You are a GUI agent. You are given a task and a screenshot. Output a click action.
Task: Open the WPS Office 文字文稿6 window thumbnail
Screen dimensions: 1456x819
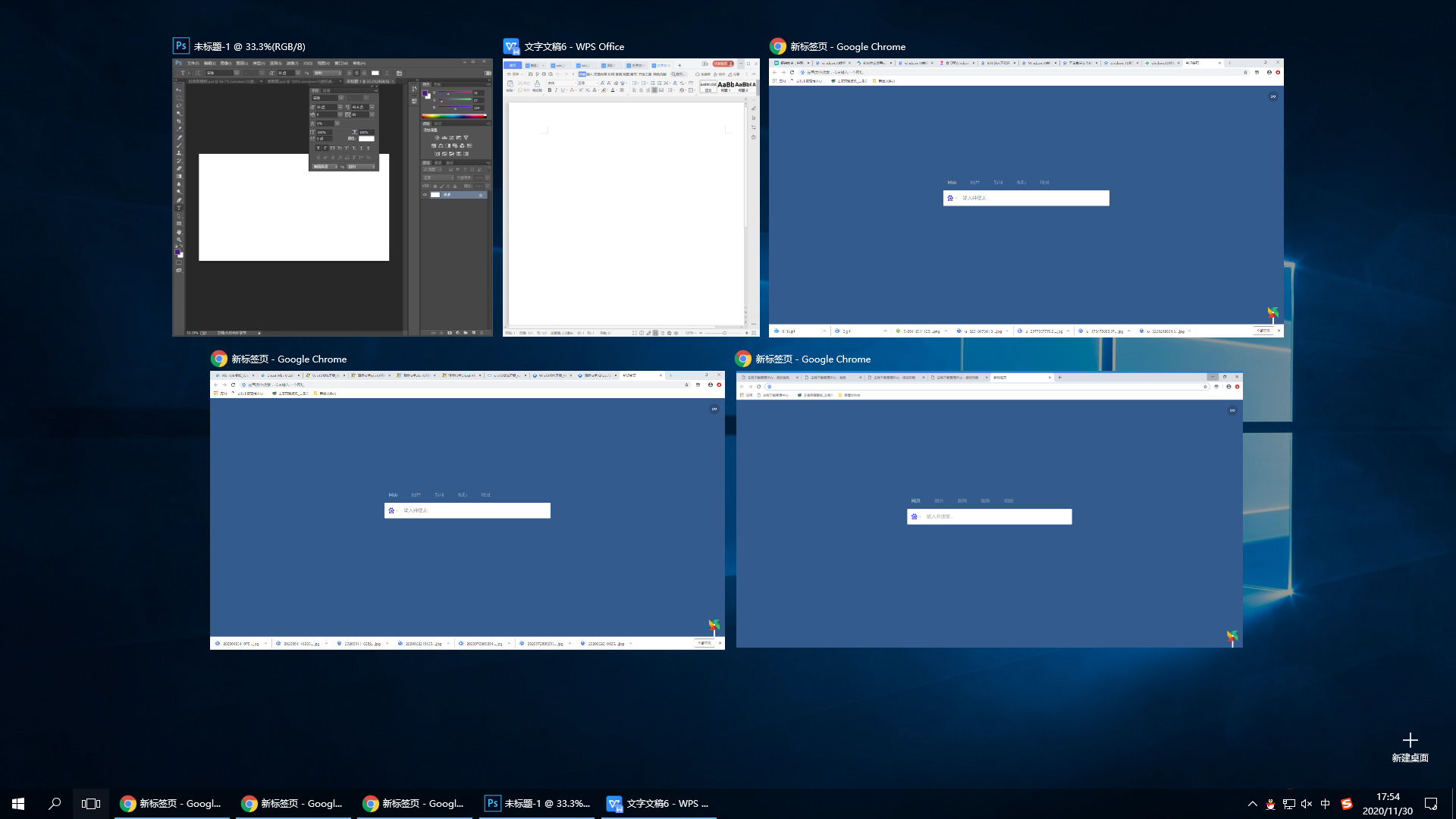(x=631, y=197)
